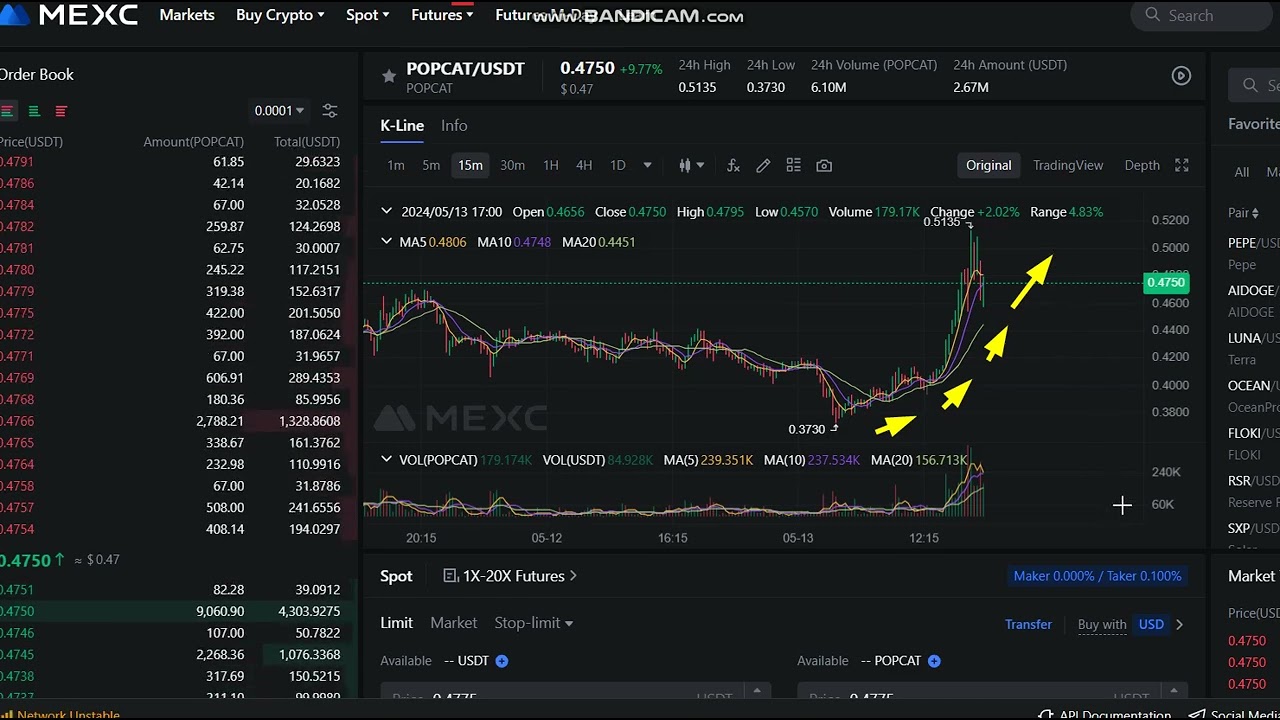Image resolution: width=1280 pixels, height=720 pixels.
Task: Open order book display settings sliders
Action: click(330, 111)
